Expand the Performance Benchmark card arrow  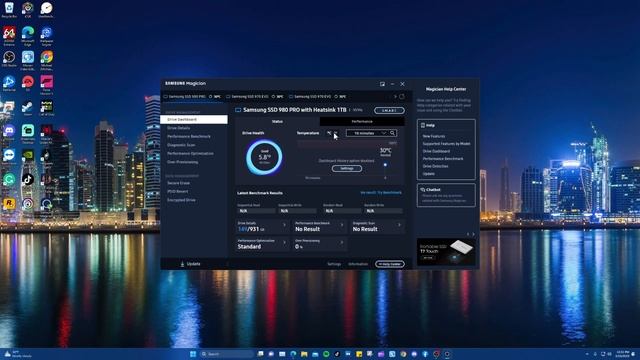pos(342,225)
